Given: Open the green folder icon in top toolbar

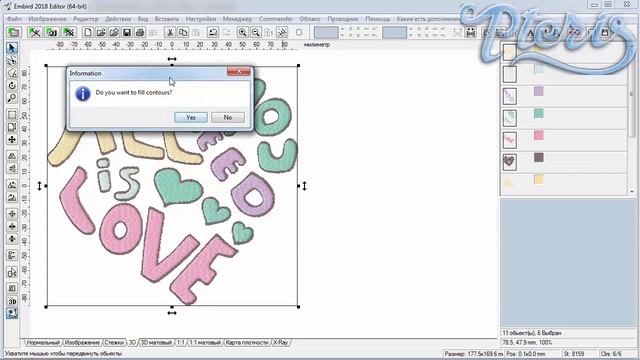Looking at the screenshot, I should pyautogui.click(x=13, y=32).
